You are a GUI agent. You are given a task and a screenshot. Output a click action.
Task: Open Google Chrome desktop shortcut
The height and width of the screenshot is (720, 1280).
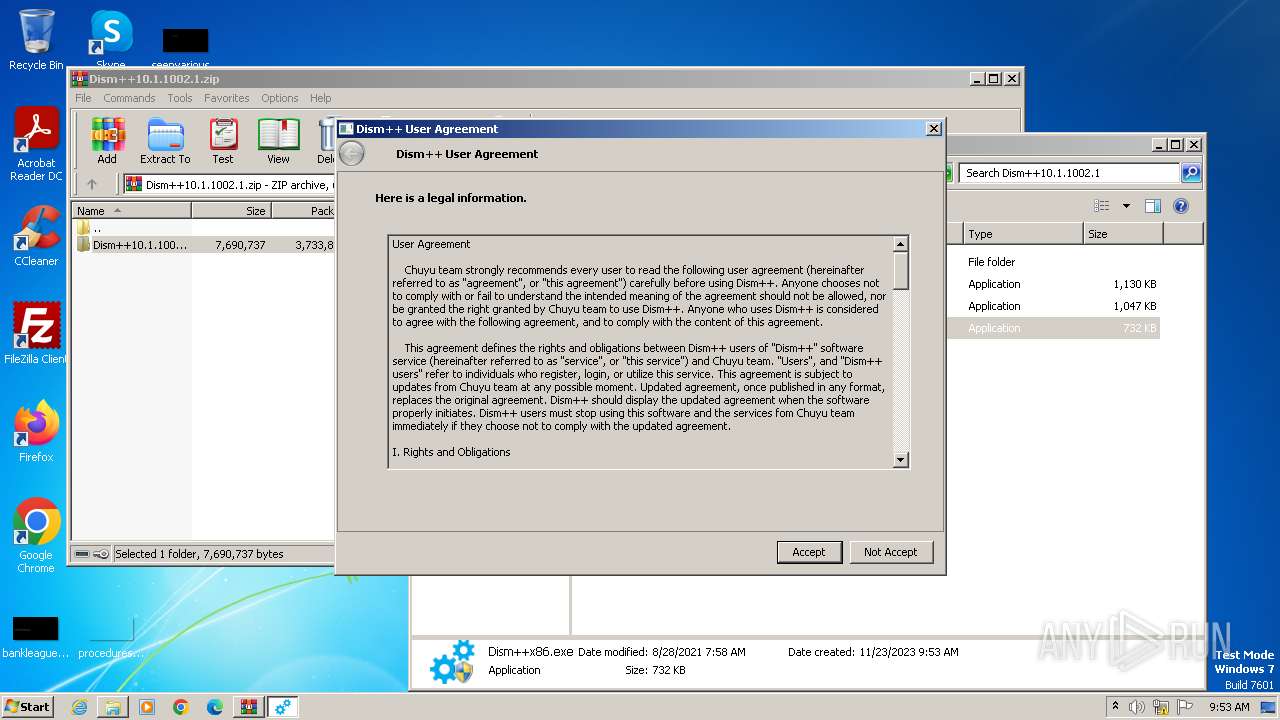pos(36,536)
